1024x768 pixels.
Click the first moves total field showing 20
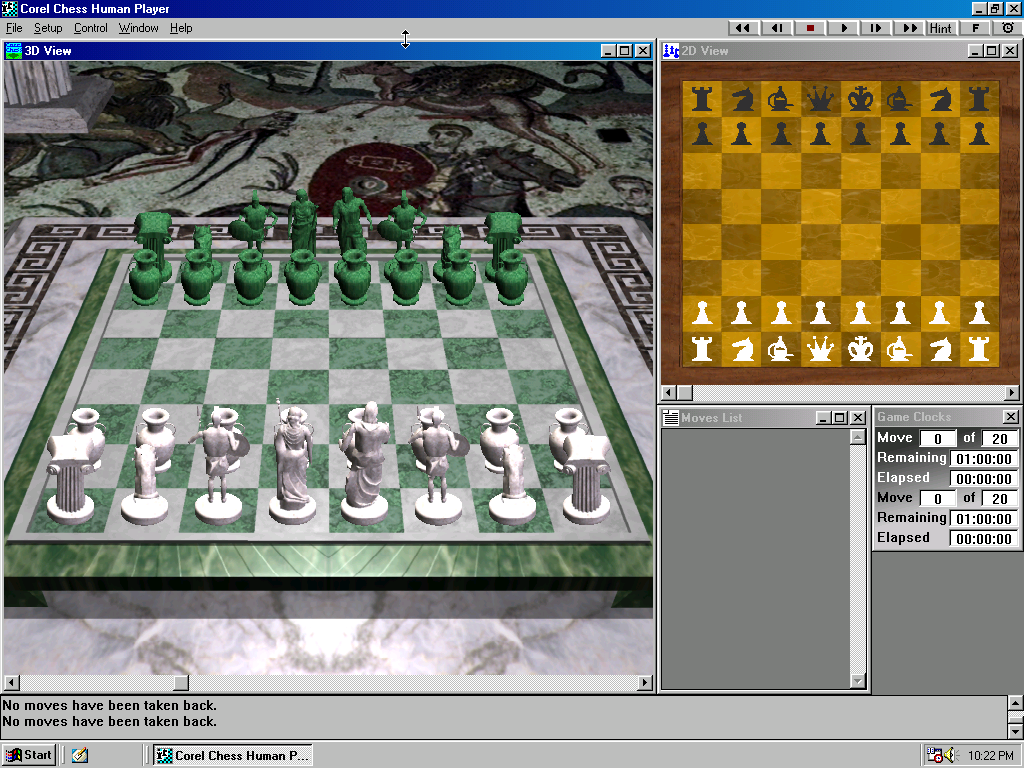point(1000,439)
